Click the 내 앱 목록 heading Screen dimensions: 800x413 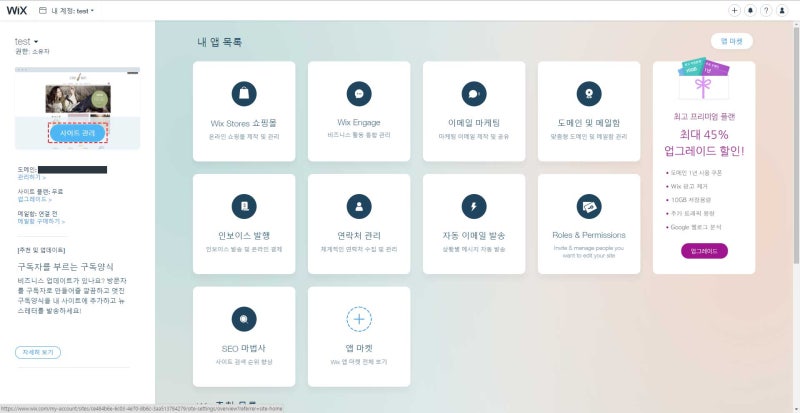[x=219, y=42]
